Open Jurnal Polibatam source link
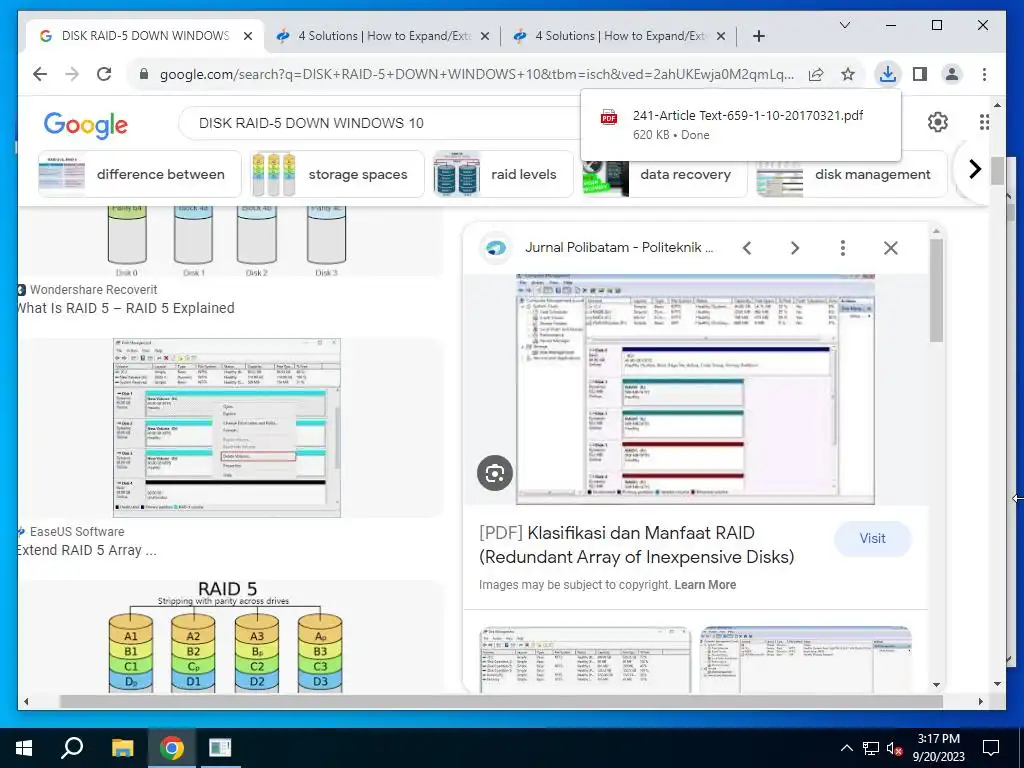 619,248
